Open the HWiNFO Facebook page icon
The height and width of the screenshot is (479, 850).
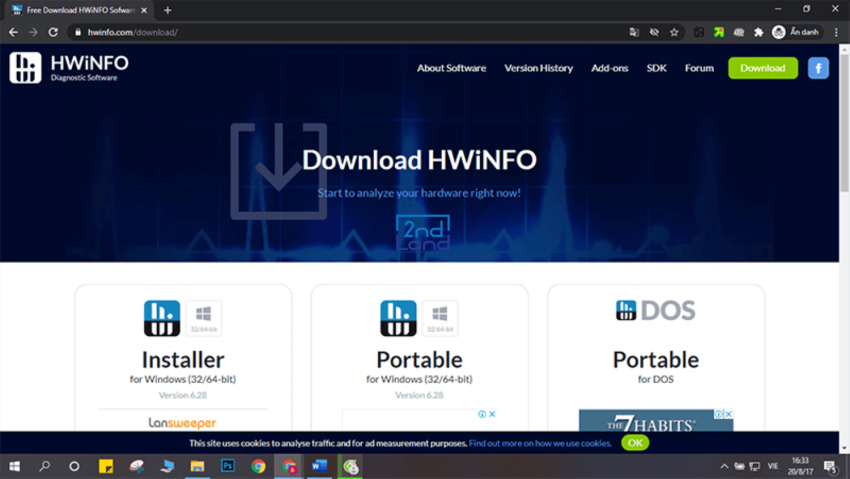point(818,68)
